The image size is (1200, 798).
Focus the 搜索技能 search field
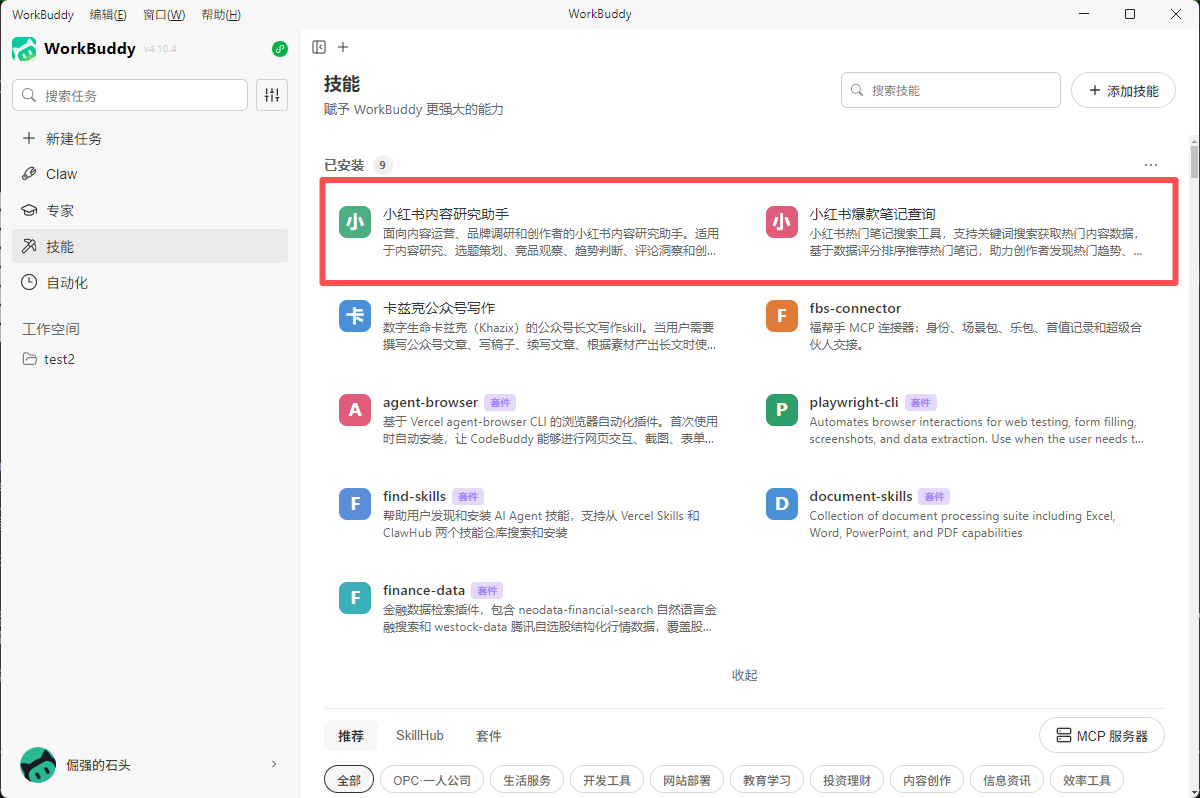click(951, 90)
